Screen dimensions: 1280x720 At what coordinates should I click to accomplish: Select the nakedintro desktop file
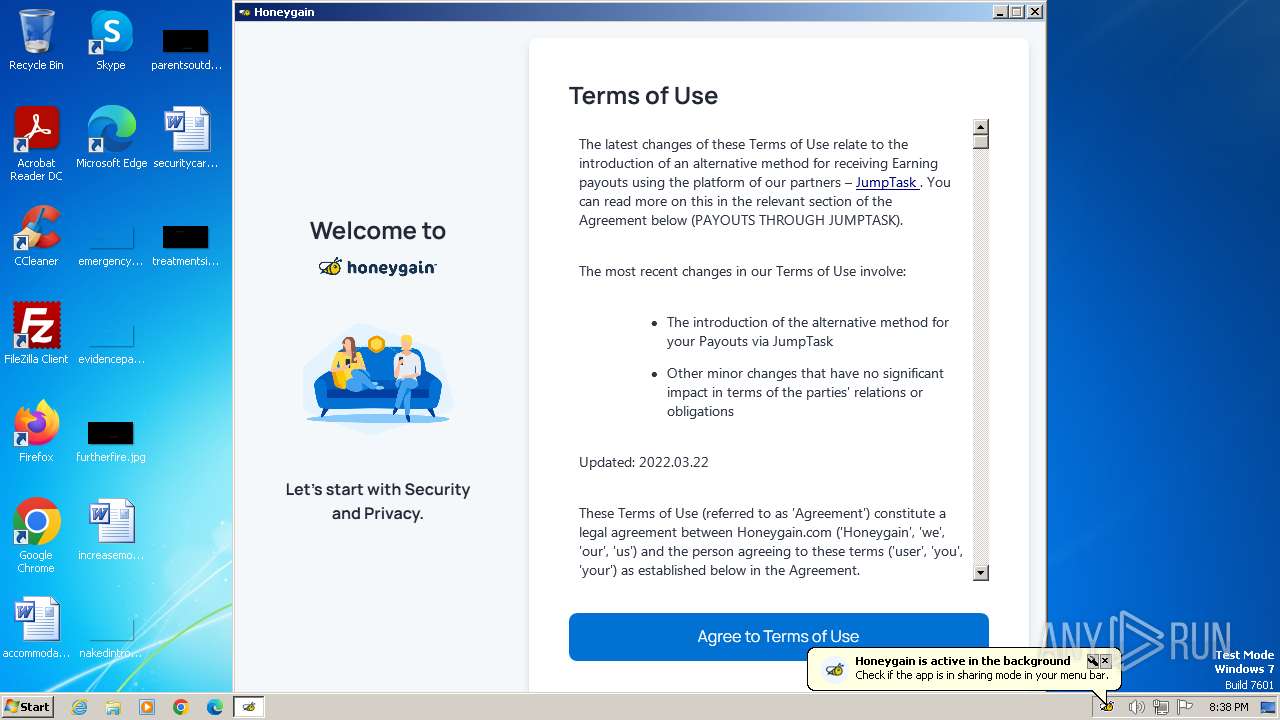[x=111, y=637]
